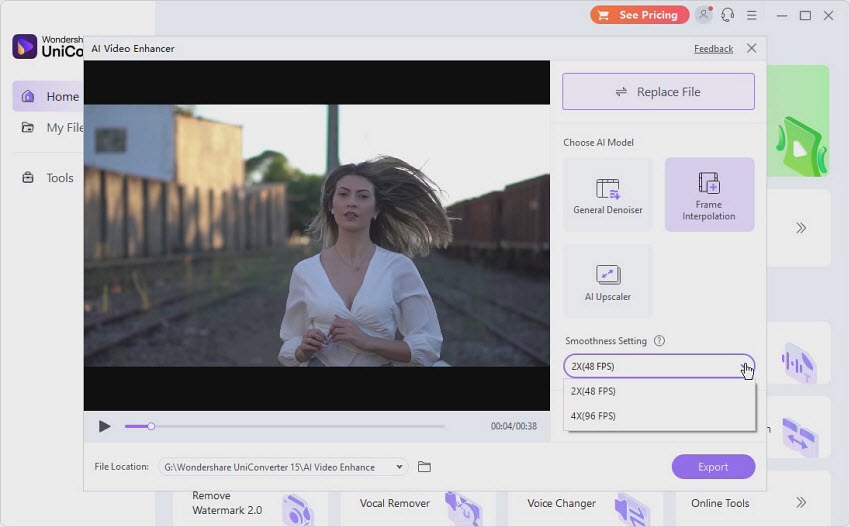Select the Frame Interpolation model

click(710, 195)
